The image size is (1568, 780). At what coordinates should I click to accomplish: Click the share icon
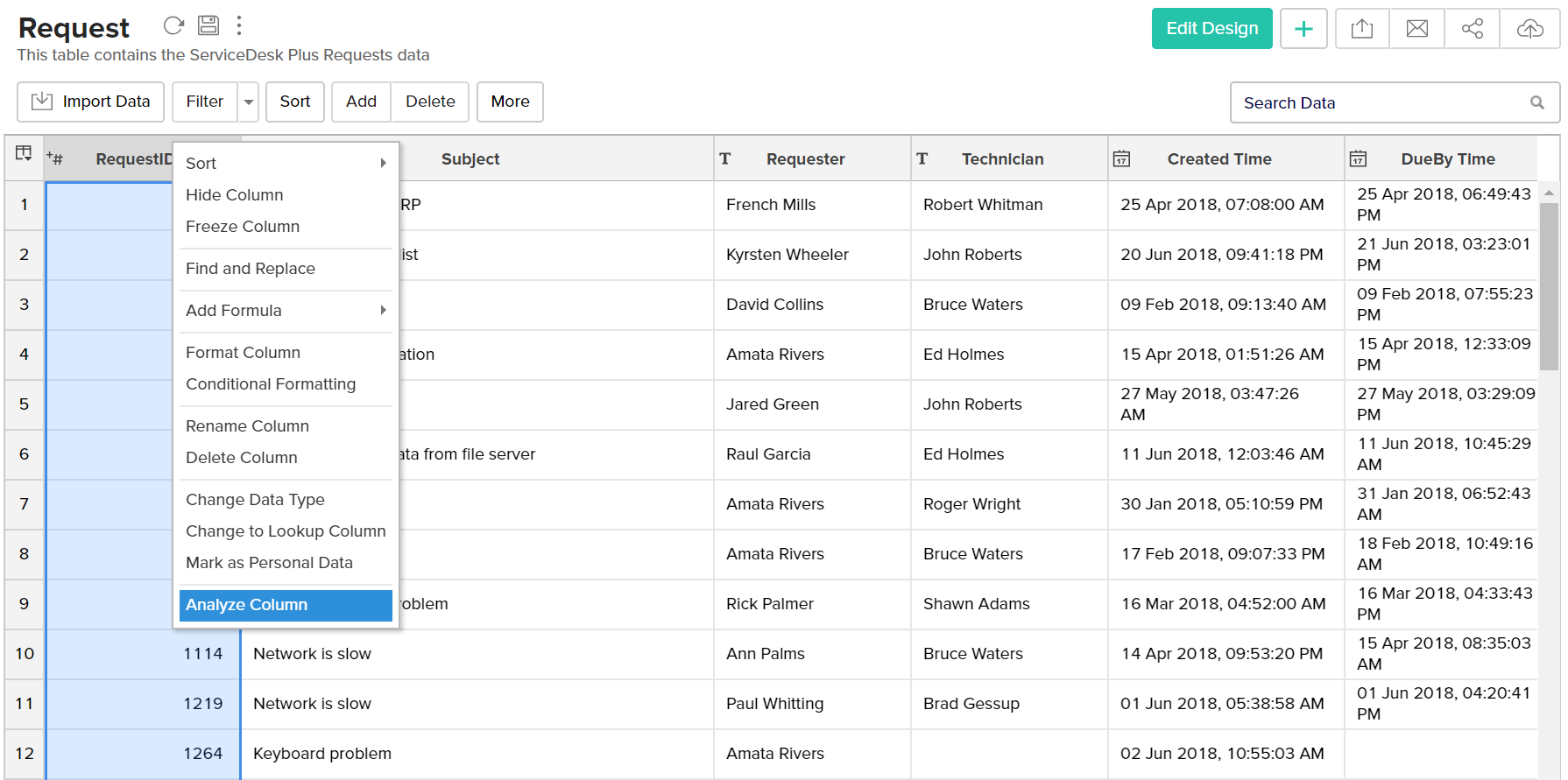[x=1473, y=29]
